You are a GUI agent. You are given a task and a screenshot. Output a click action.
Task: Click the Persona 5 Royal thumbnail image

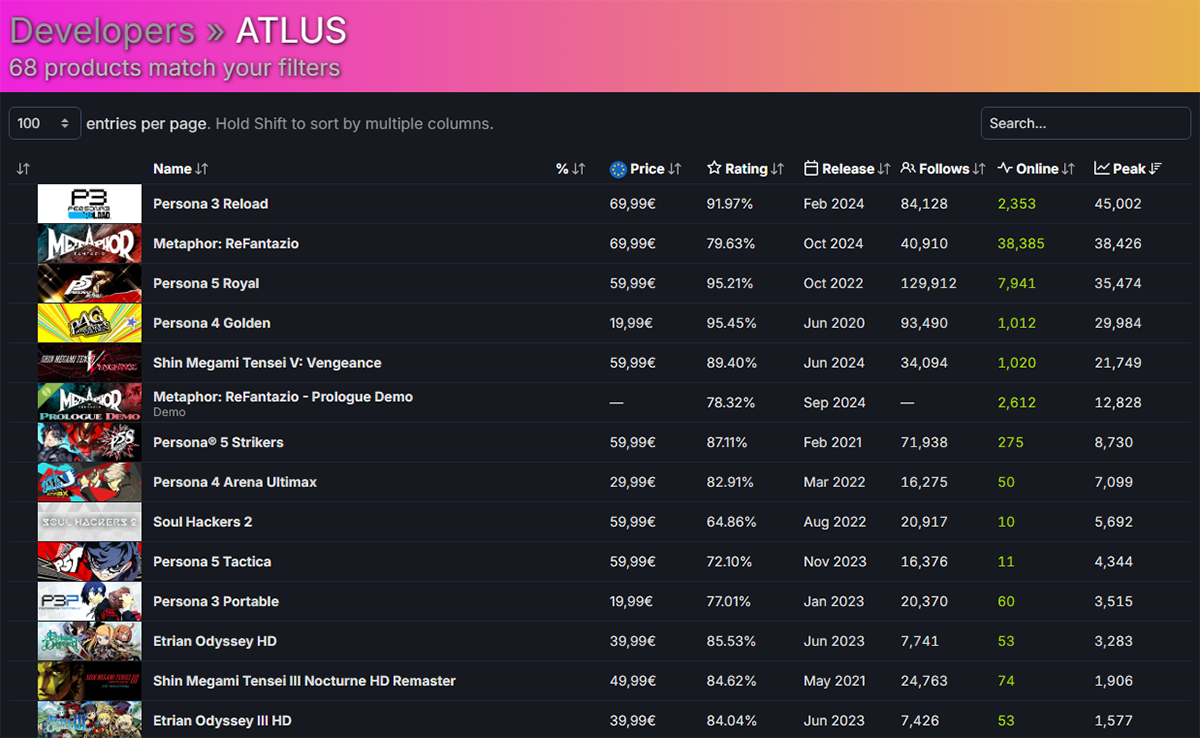tap(89, 283)
